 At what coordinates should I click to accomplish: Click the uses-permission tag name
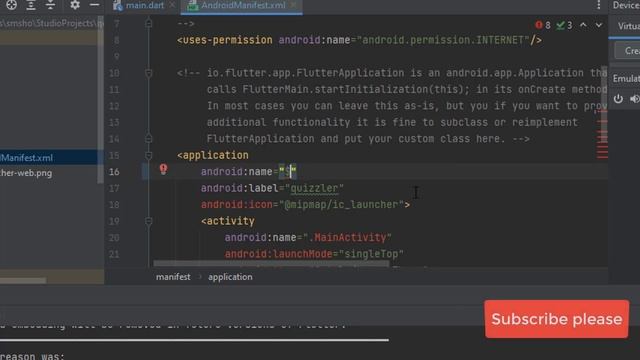pos(227,40)
